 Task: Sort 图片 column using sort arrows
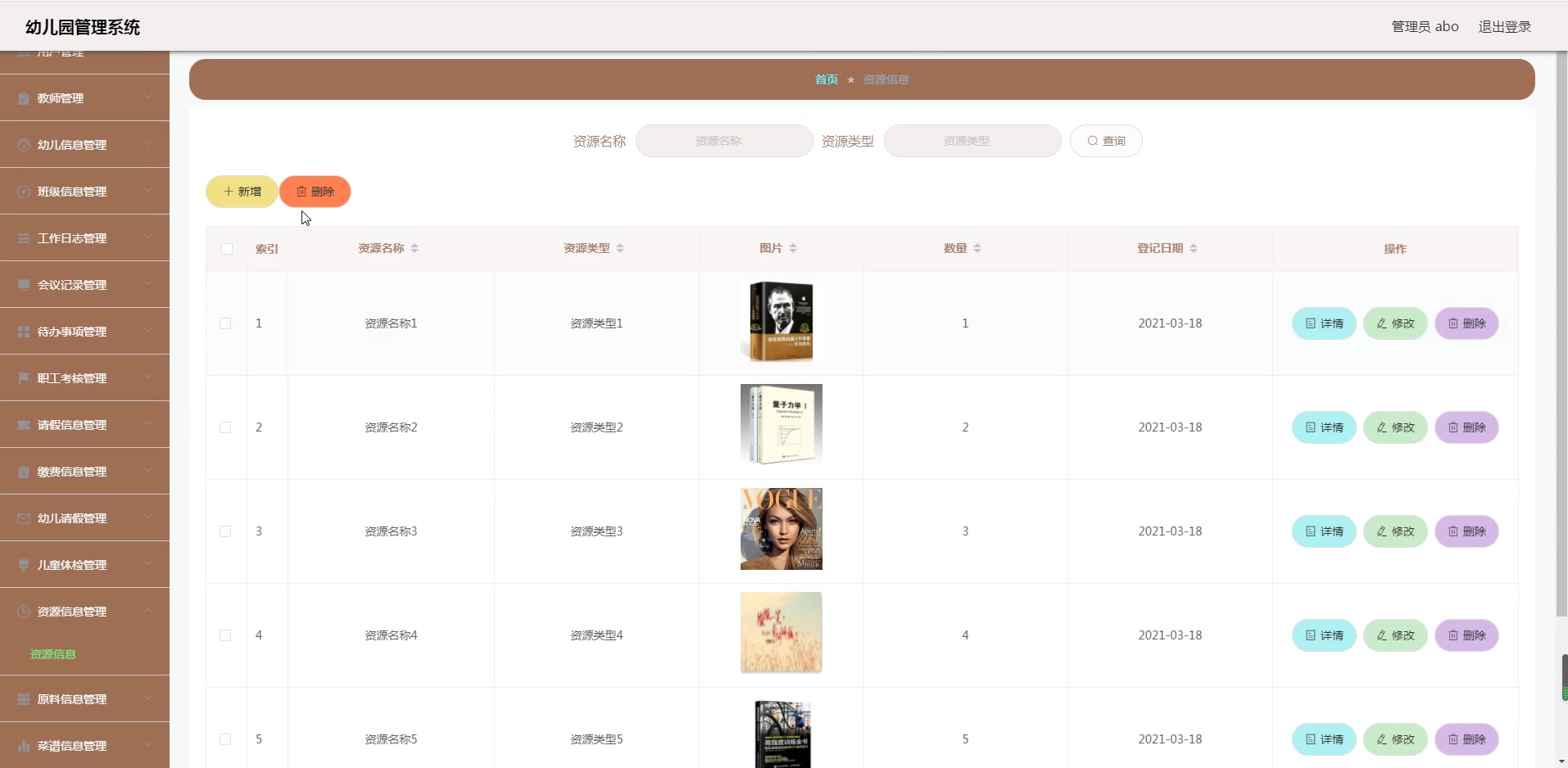click(793, 248)
